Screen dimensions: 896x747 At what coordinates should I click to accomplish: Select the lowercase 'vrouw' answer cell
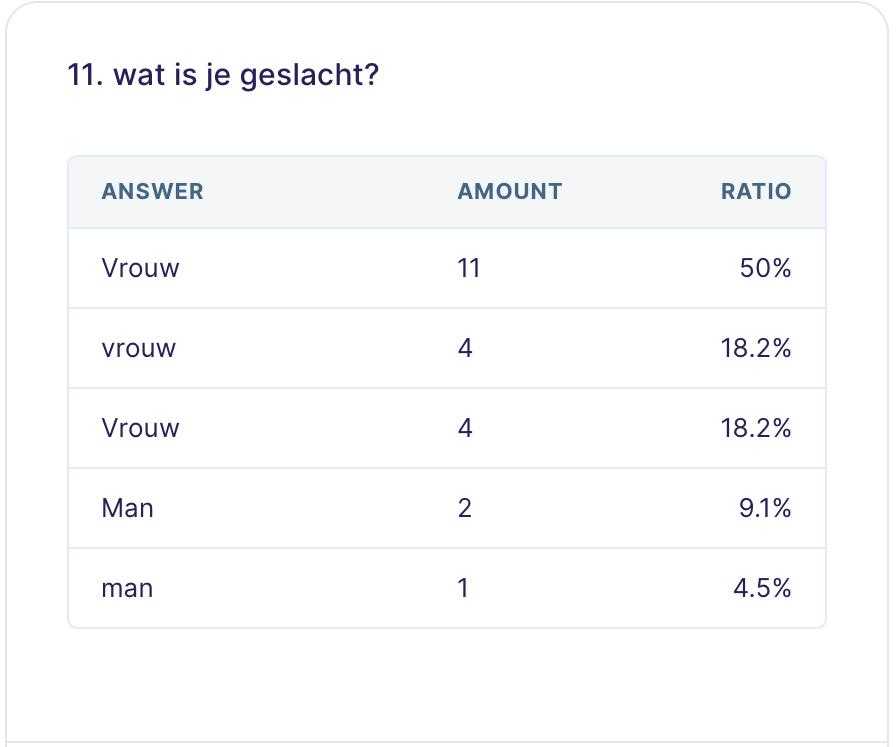click(138, 348)
